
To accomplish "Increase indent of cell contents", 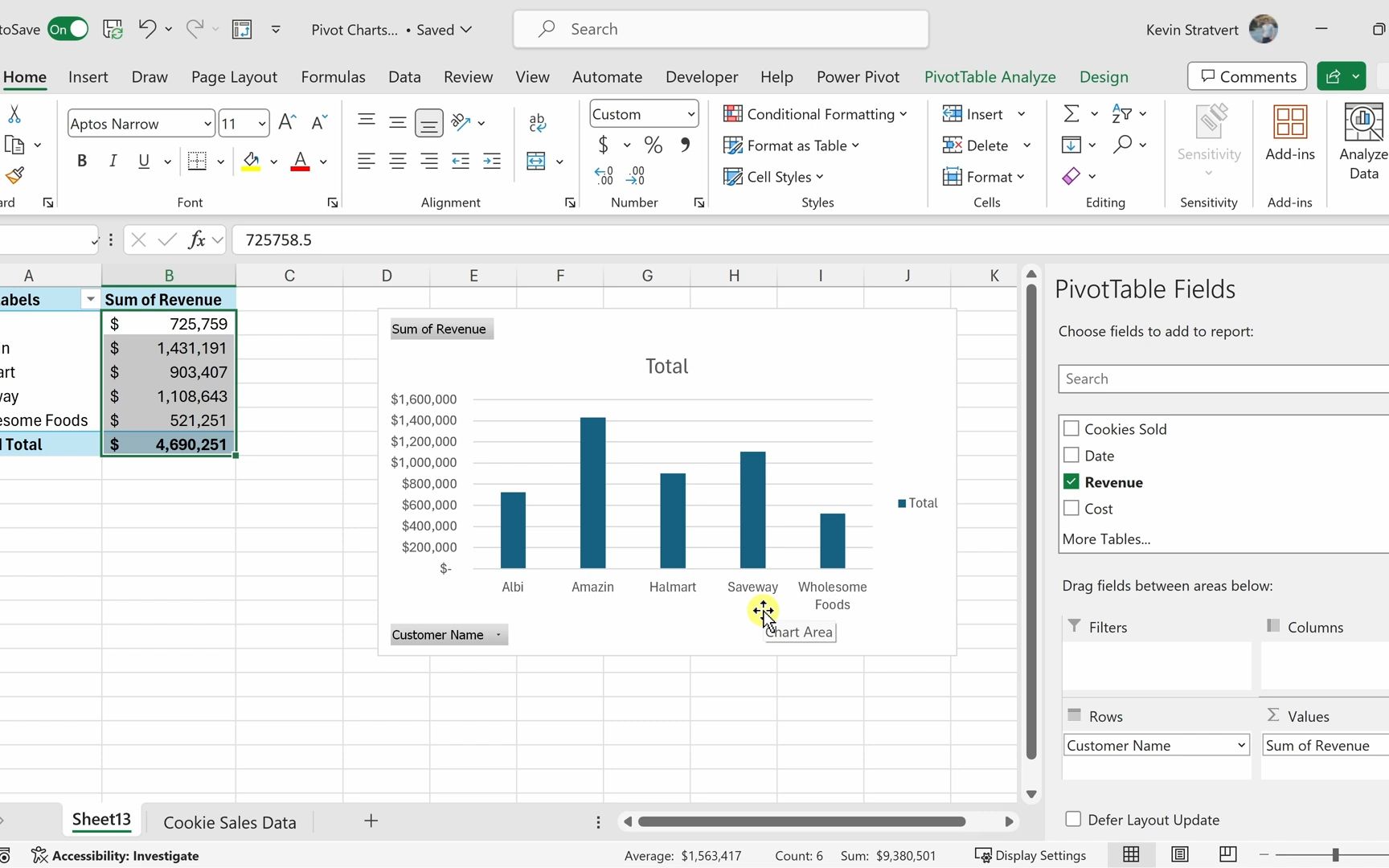I will coord(491,161).
